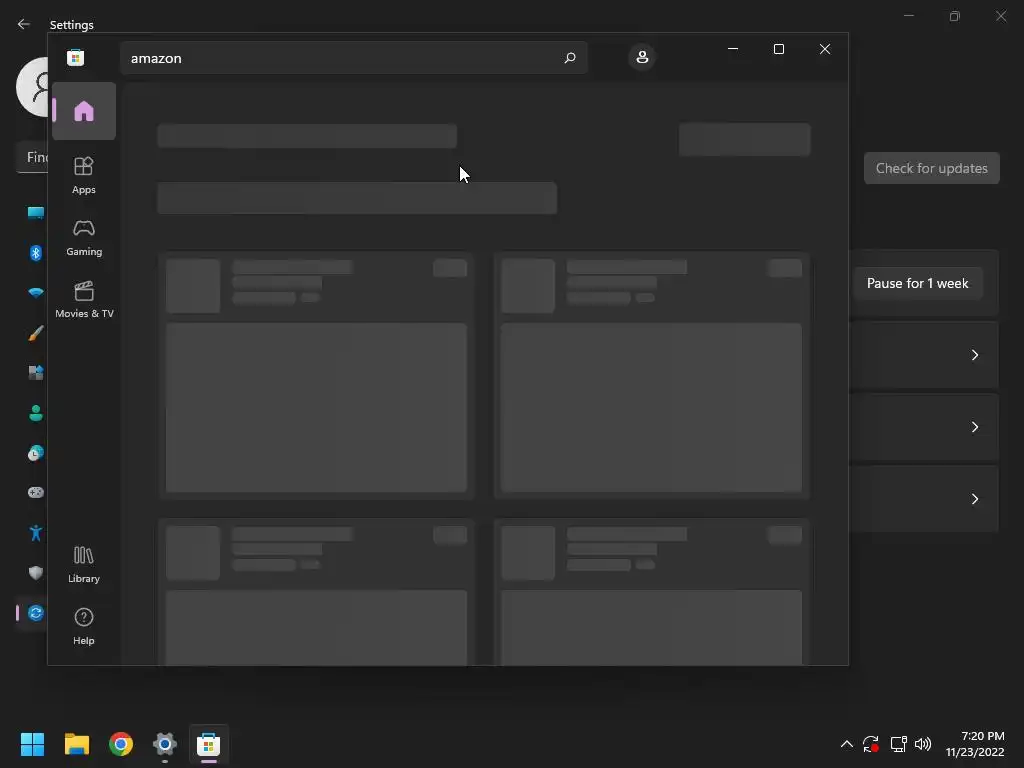Open Gaming category in Settings sidebar

[x=35, y=492]
